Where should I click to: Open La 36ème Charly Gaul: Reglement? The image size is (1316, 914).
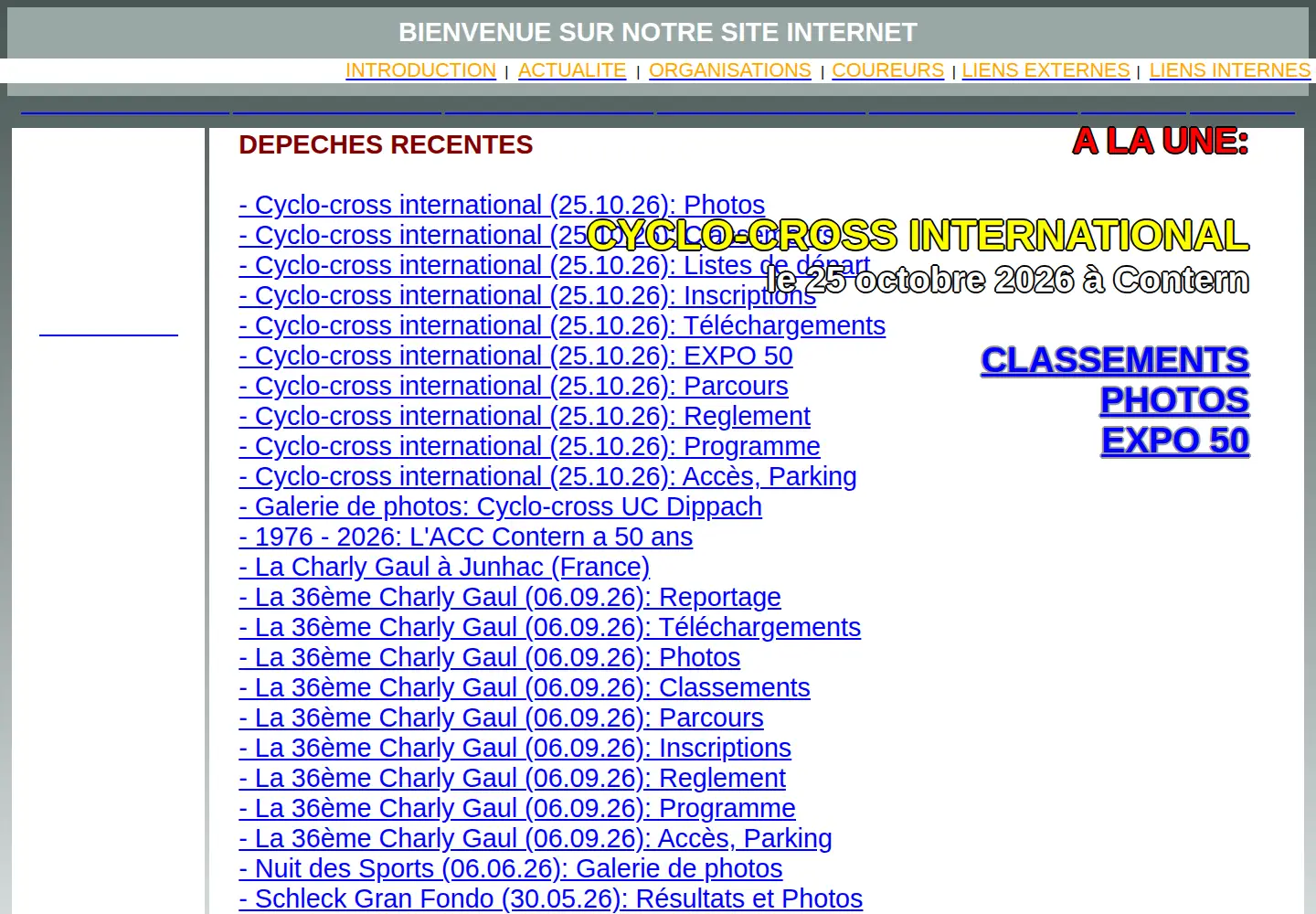click(x=512, y=778)
